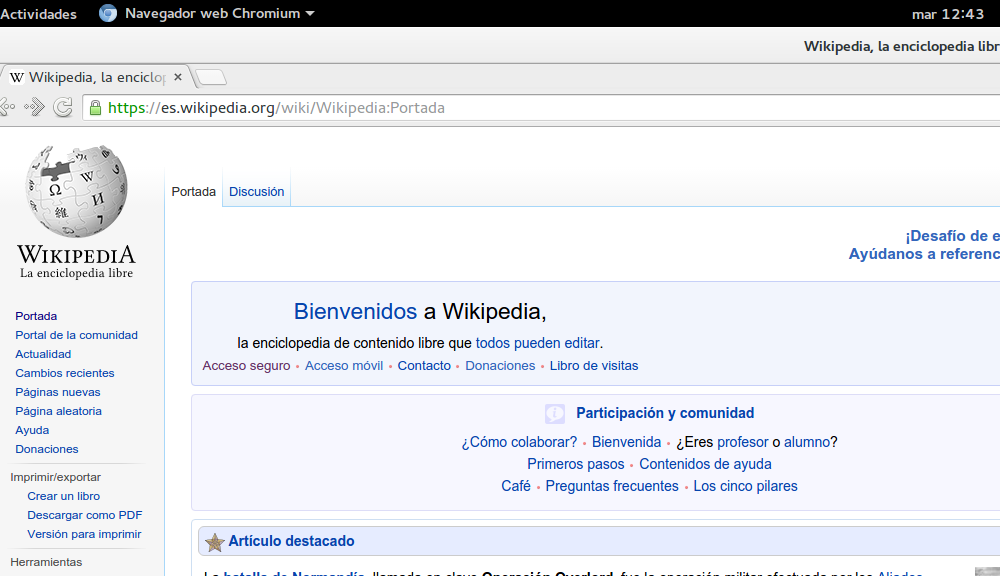Open Portal de la comunidad link
Screen dimensions: 1000x576
pyautogui.click(x=77, y=335)
